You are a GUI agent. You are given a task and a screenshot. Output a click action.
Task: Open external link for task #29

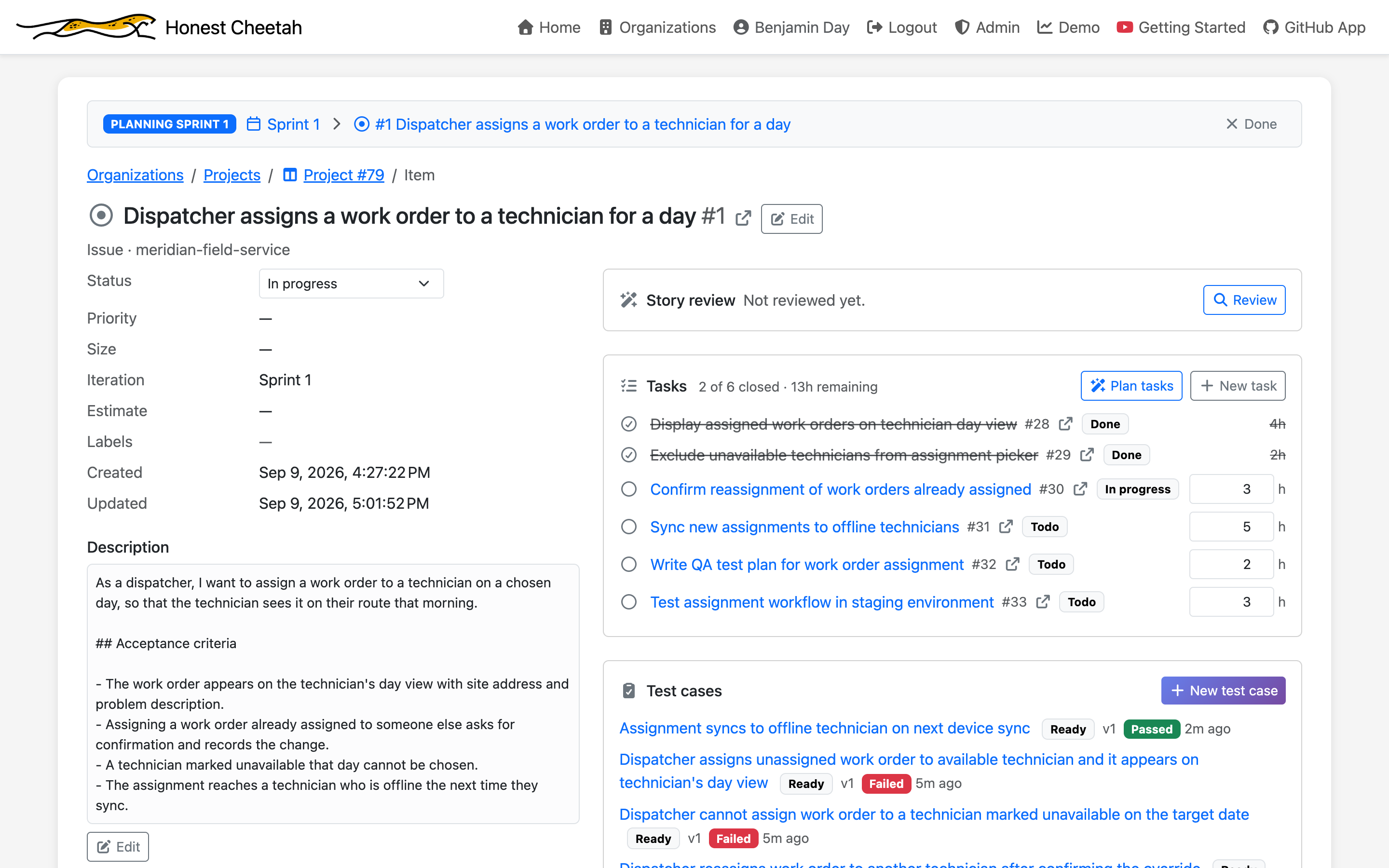pyautogui.click(x=1087, y=455)
